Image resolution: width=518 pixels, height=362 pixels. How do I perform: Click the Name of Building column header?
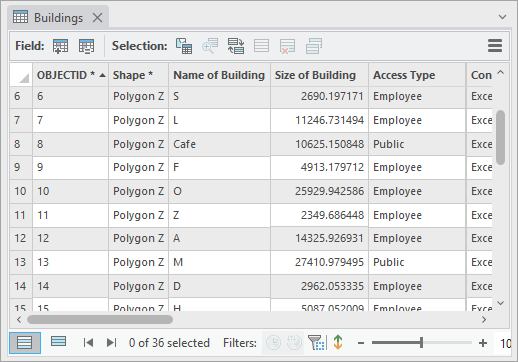point(219,75)
